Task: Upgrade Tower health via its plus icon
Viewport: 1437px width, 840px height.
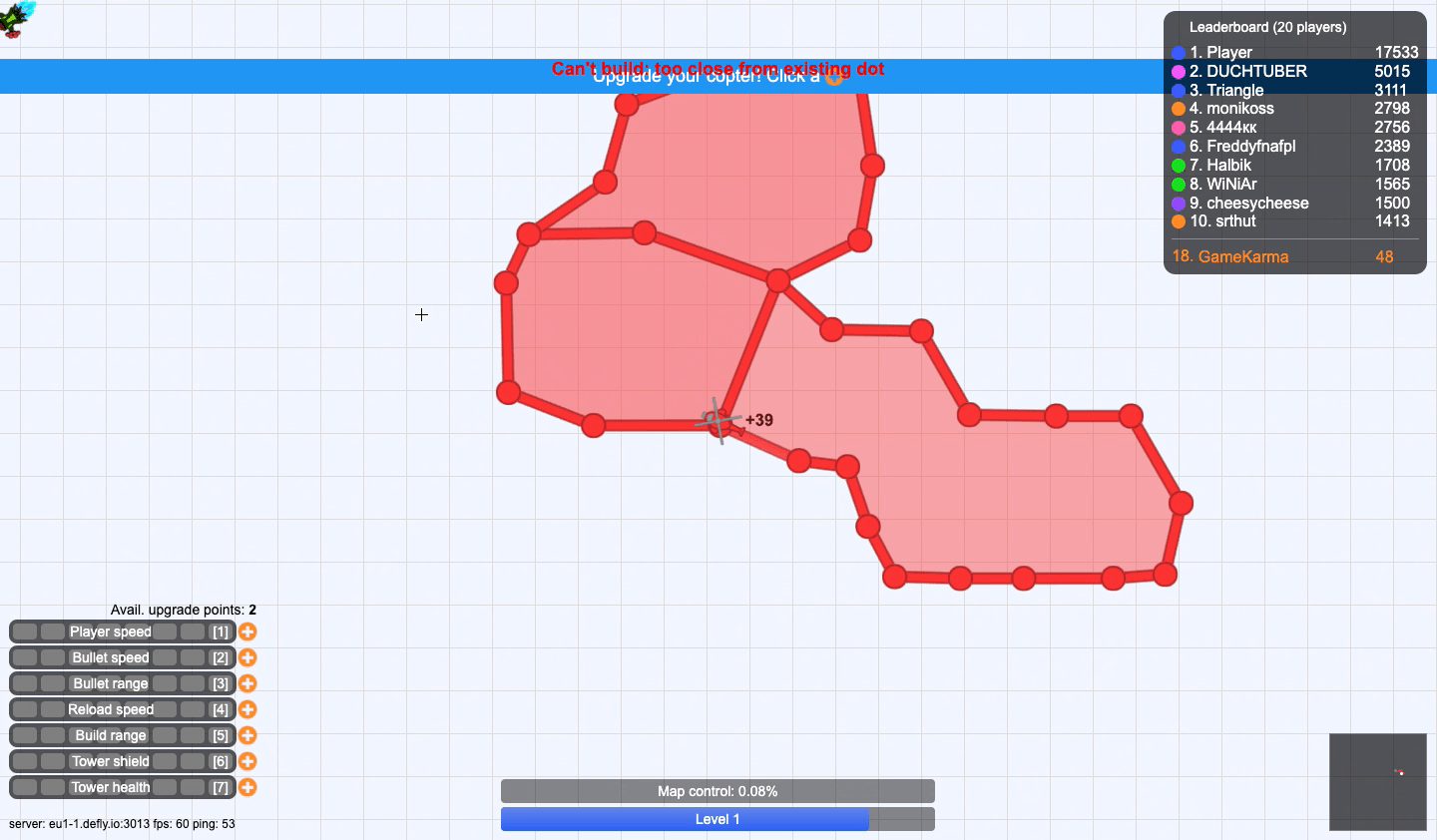Action: point(247,787)
